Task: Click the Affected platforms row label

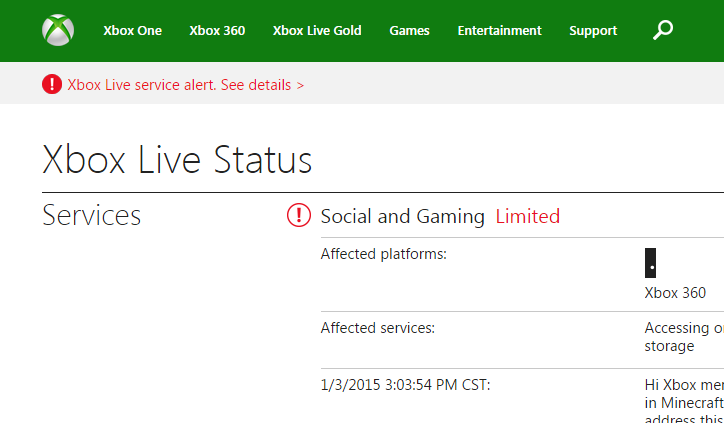Action: point(383,254)
